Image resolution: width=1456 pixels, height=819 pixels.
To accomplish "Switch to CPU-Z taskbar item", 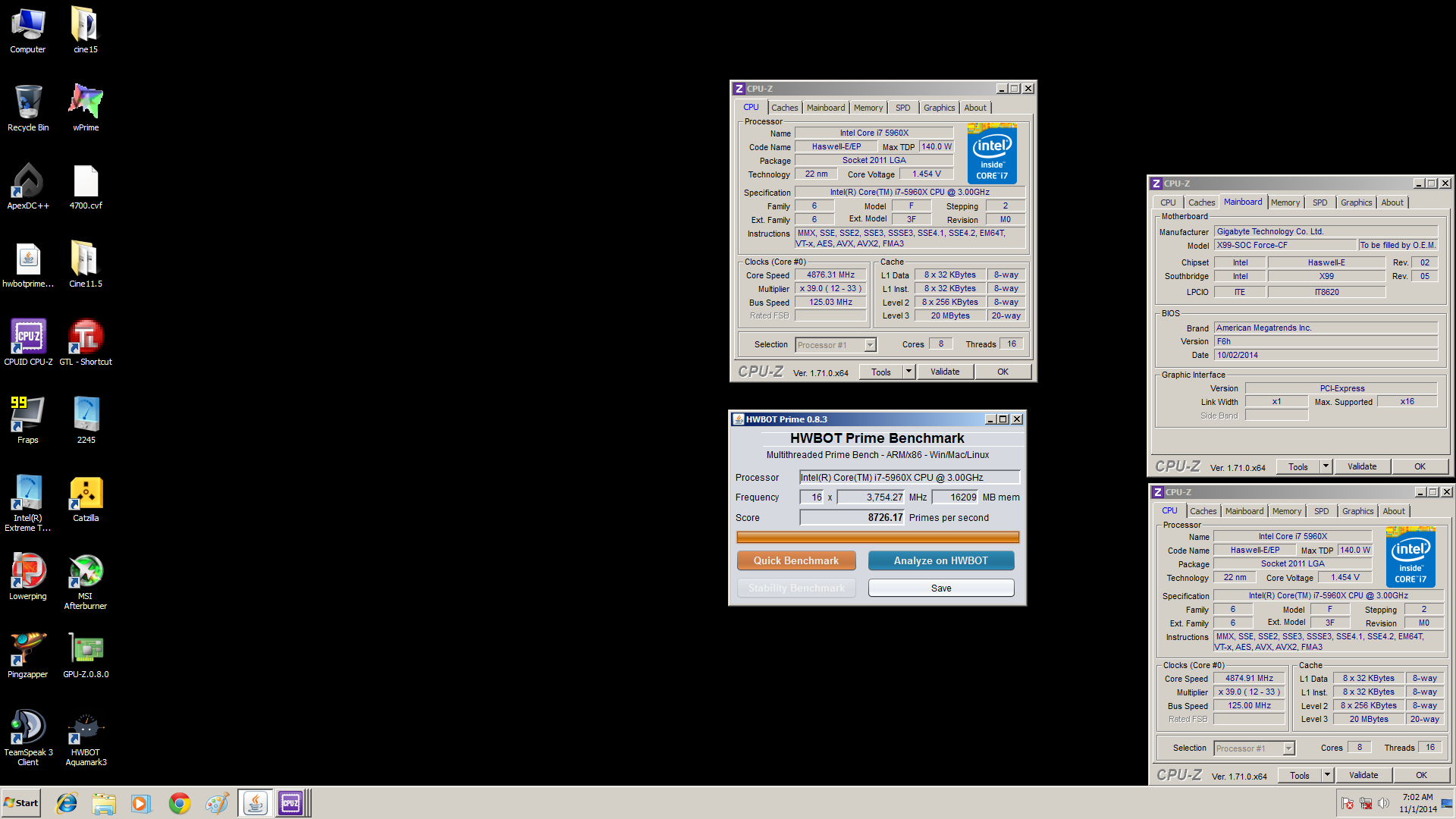I will point(290,803).
